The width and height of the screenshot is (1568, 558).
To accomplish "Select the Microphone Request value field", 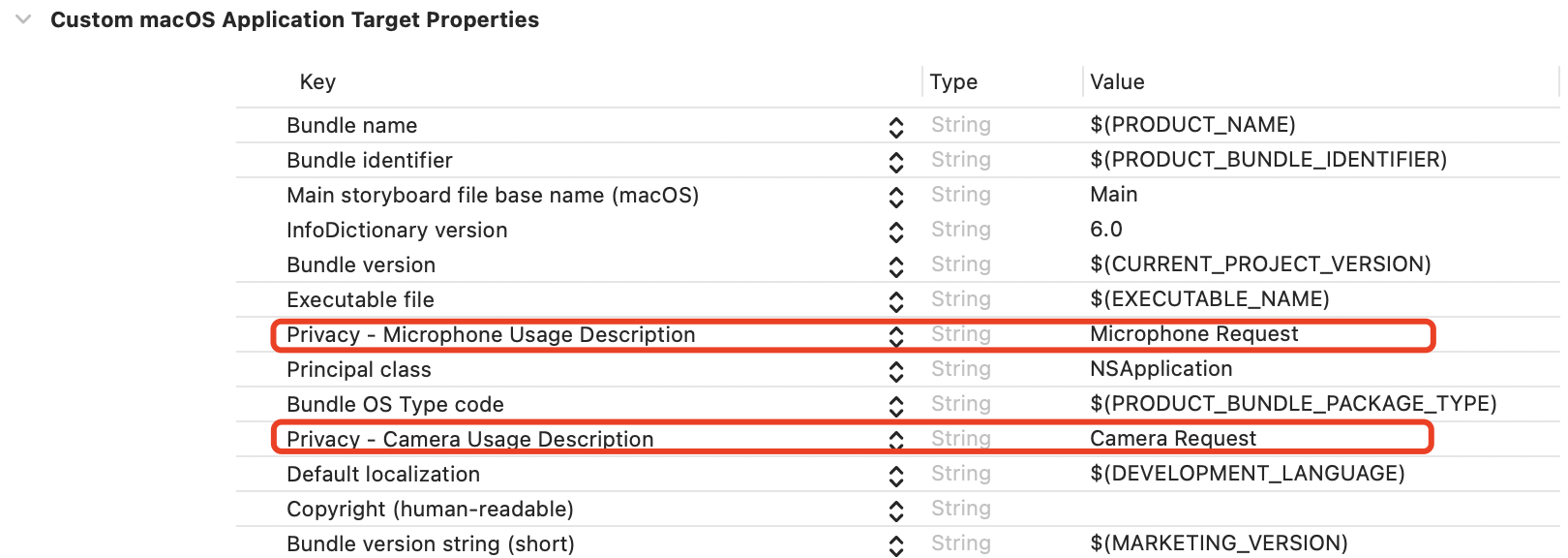I will click(1193, 334).
